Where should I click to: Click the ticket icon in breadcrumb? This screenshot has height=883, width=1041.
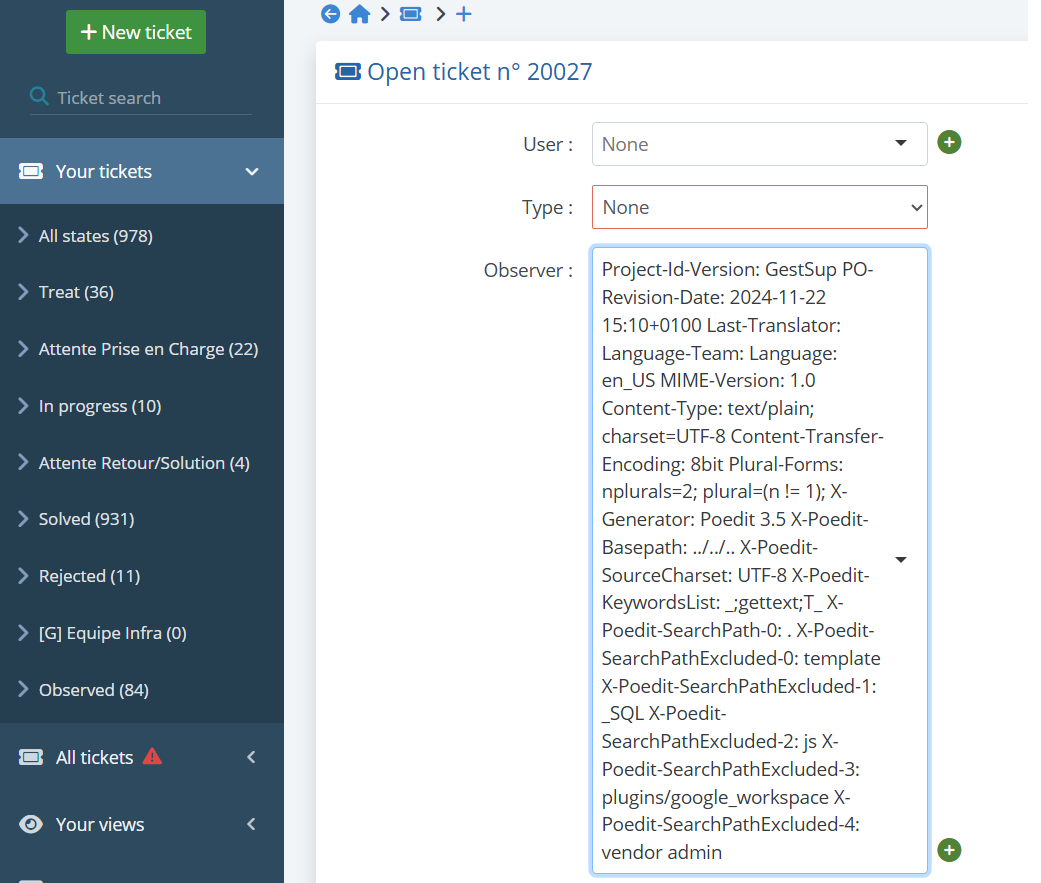tap(410, 14)
